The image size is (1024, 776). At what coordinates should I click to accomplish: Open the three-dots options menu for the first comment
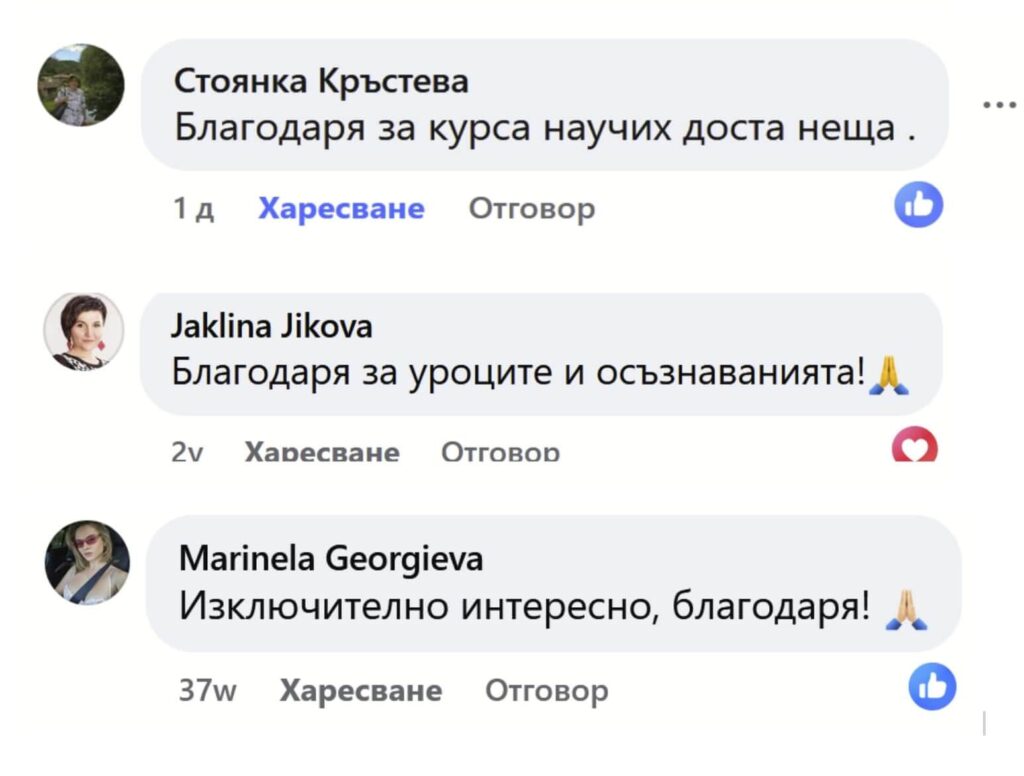[999, 103]
